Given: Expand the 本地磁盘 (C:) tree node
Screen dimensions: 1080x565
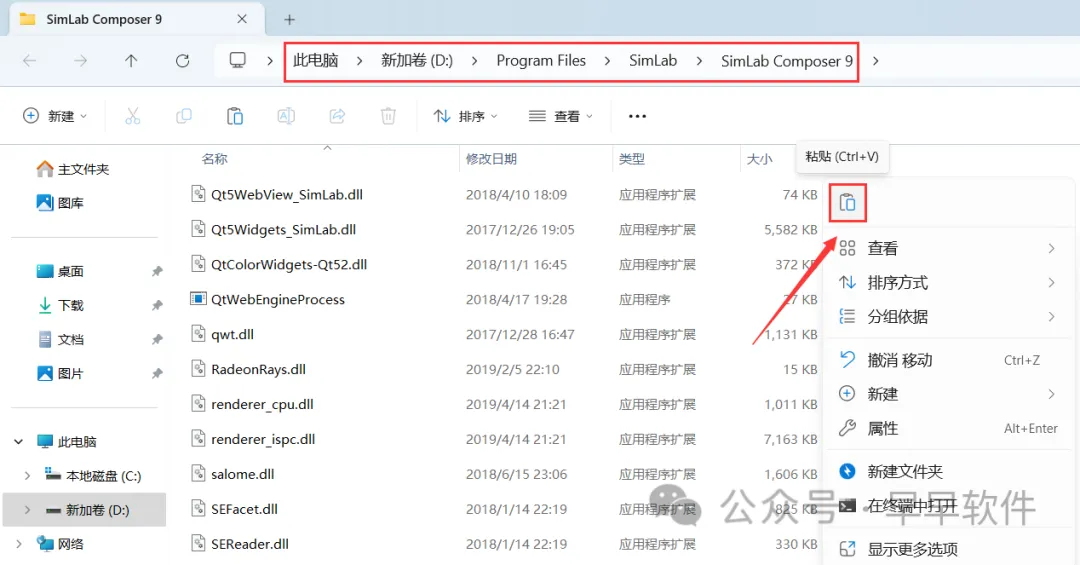Looking at the screenshot, I should 27,475.
